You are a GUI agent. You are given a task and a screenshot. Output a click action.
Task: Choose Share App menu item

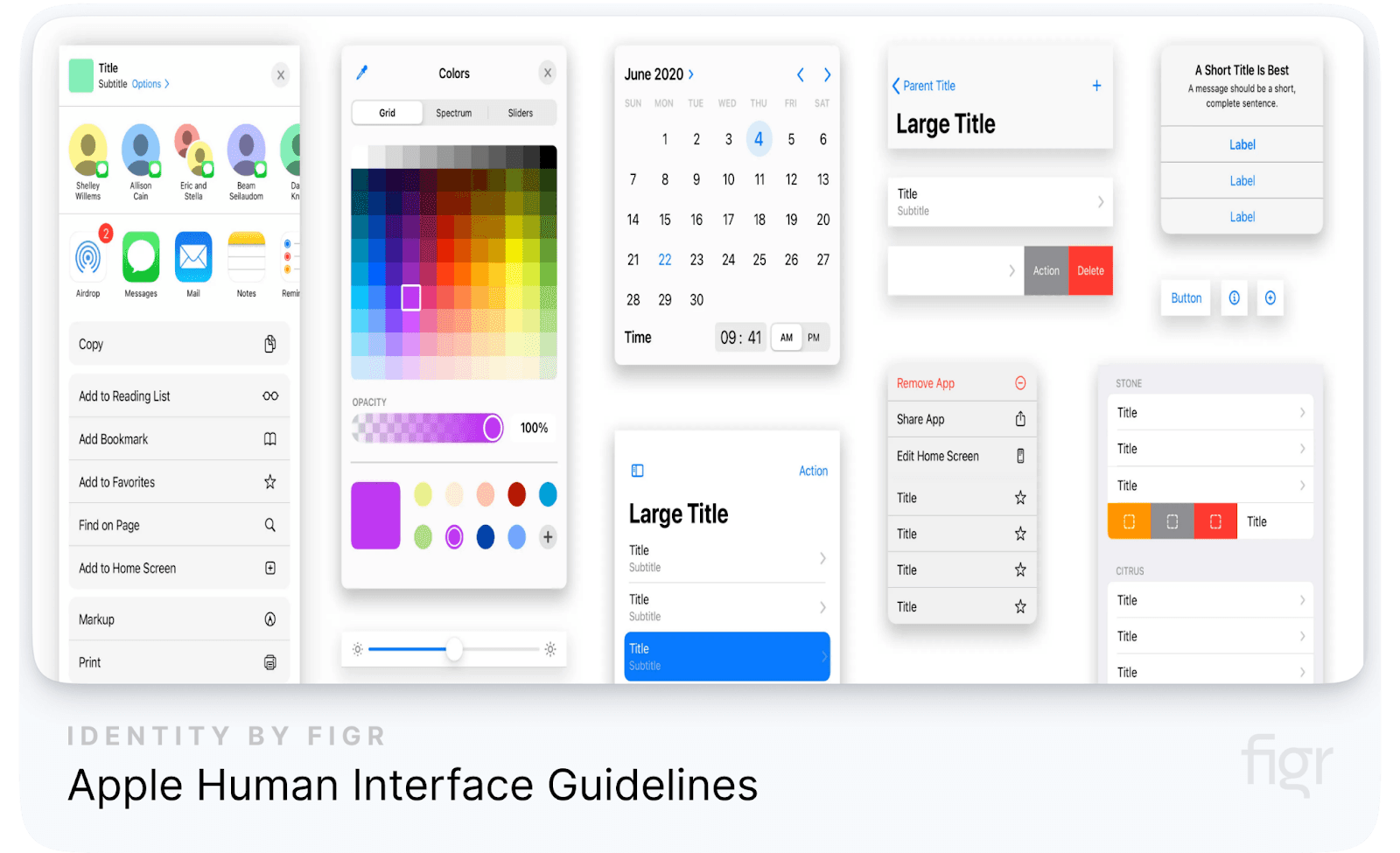(962, 419)
